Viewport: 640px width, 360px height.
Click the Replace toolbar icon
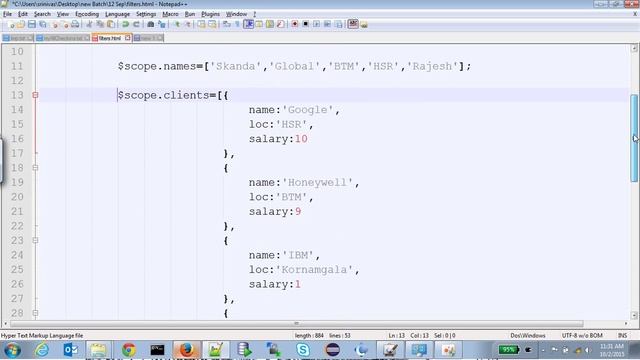click(x=162, y=24)
